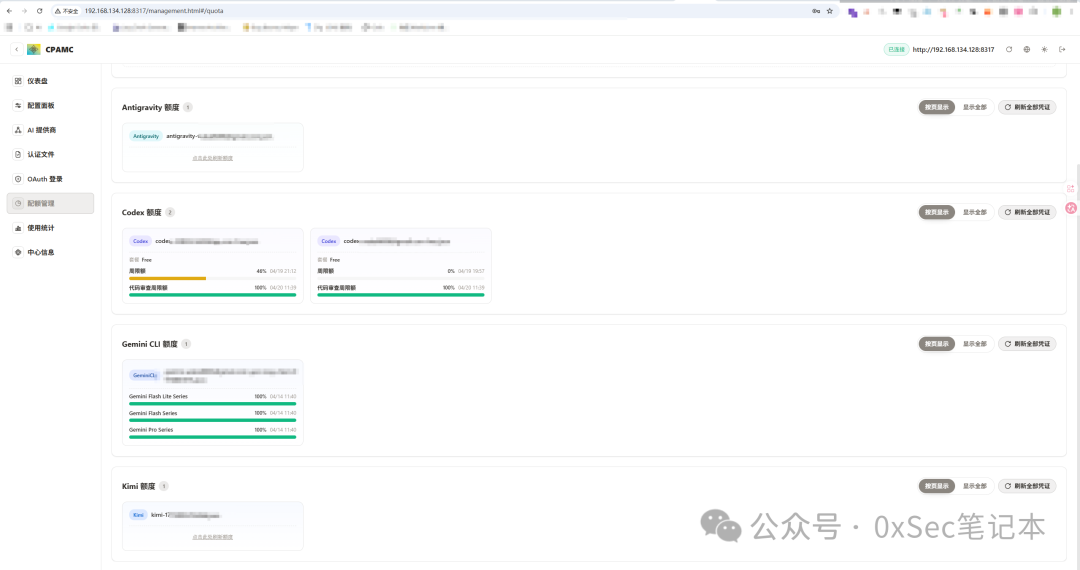
Task: Click second Codex card 代码审查周限额 green bar
Action: (401, 295)
